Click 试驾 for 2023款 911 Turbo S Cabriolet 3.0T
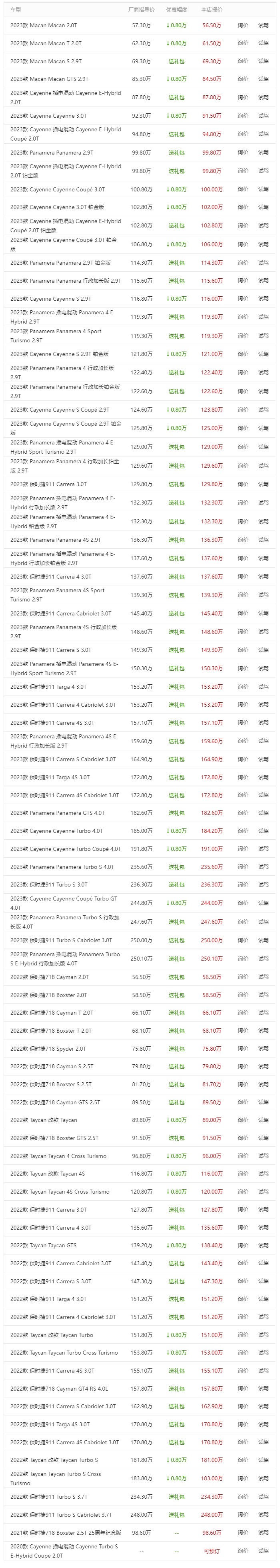 (x=263, y=941)
